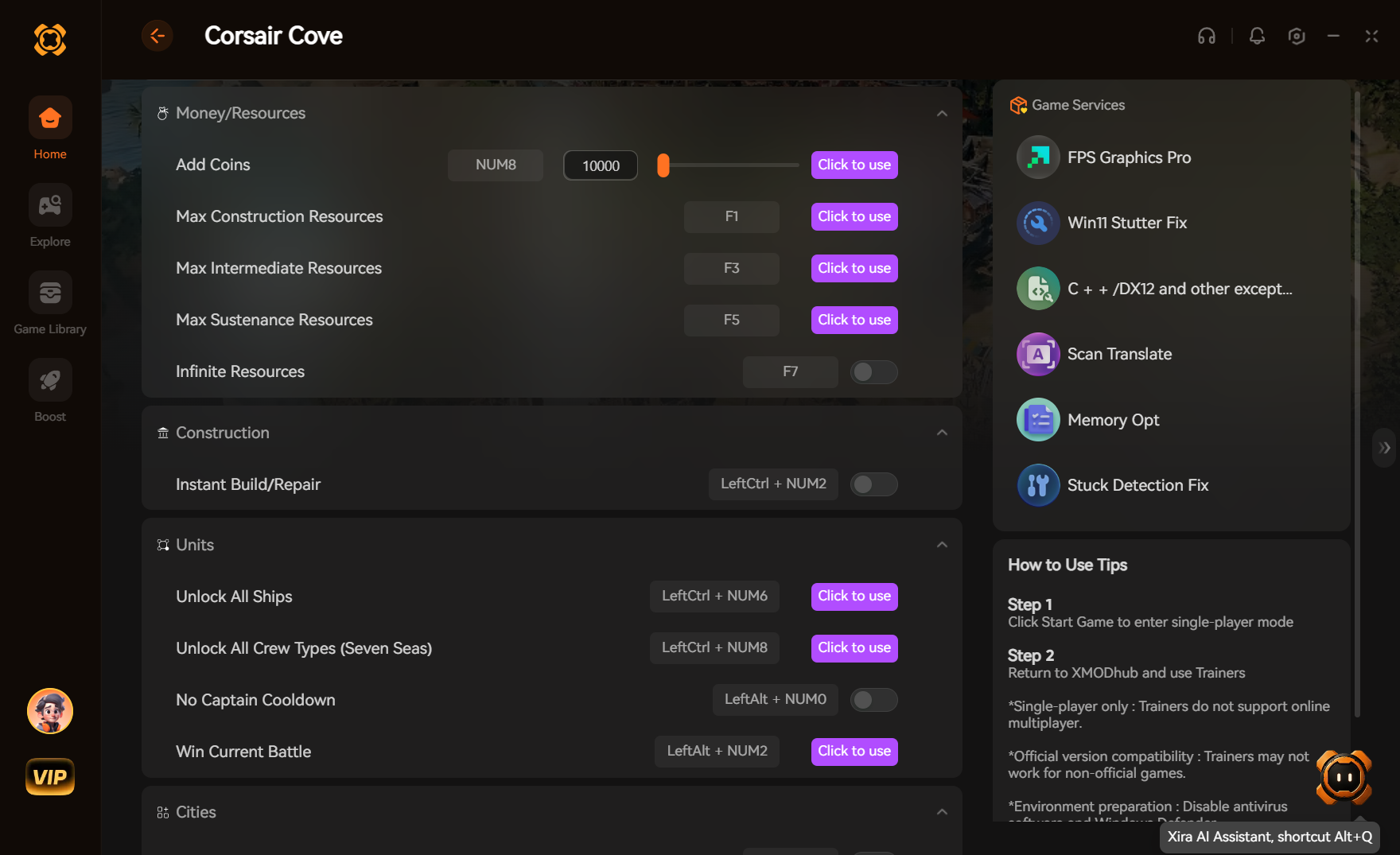Open the Game Library sidebar icon
The image size is (1400, 855).
click(x=50, y=293)
